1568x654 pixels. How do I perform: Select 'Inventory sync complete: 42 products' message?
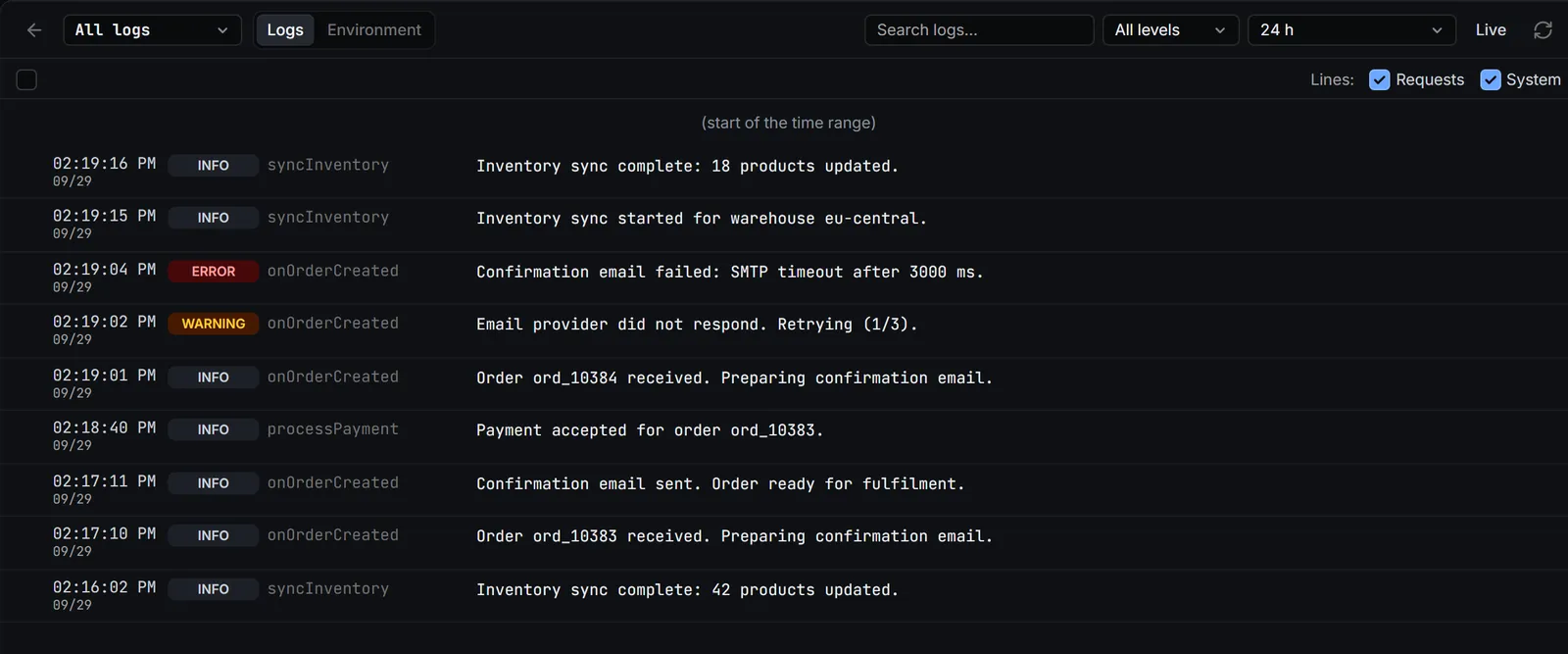687,590
